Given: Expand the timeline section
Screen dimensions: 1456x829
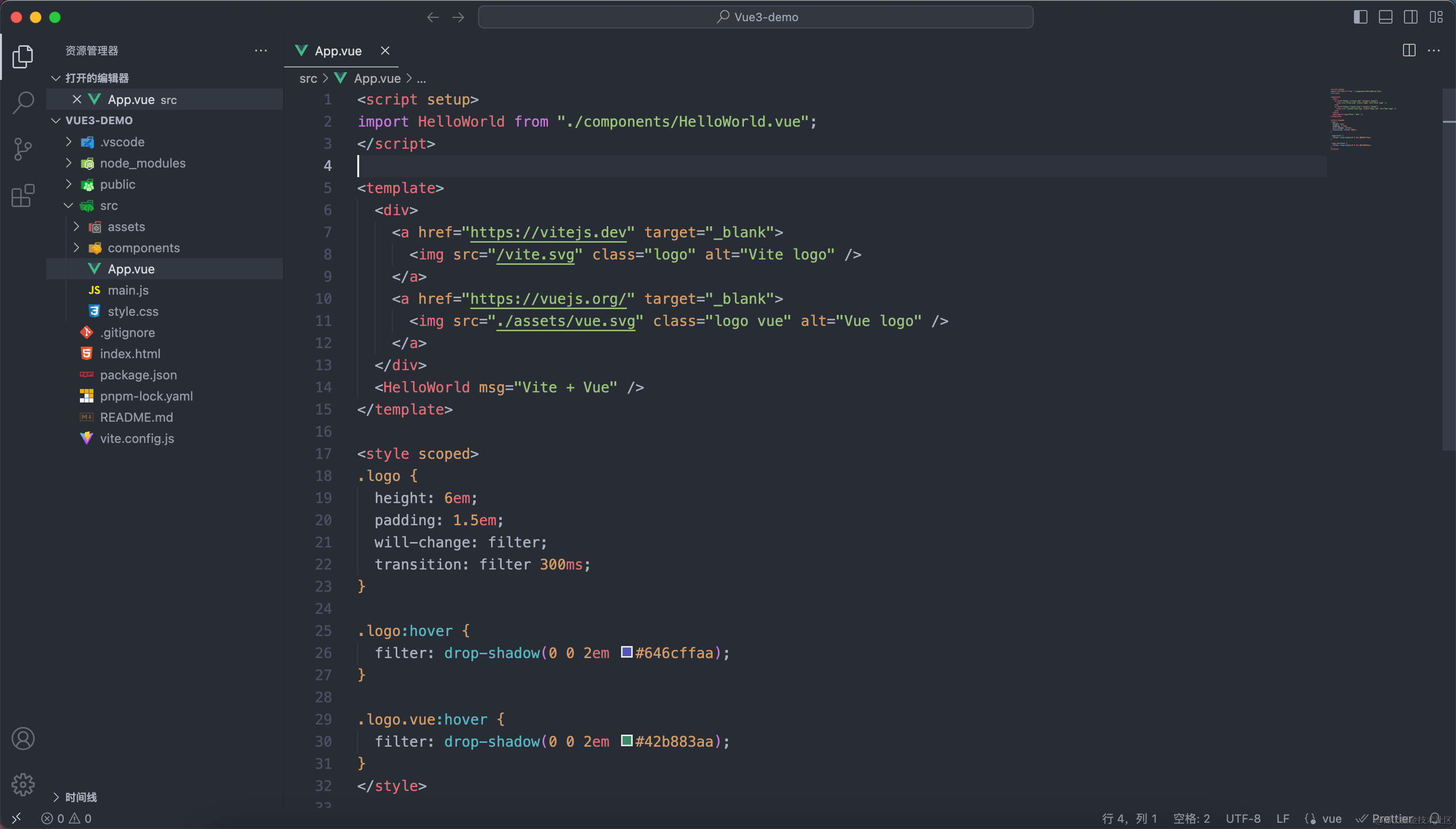Looking at the screenshot, I should click(56, 797).
